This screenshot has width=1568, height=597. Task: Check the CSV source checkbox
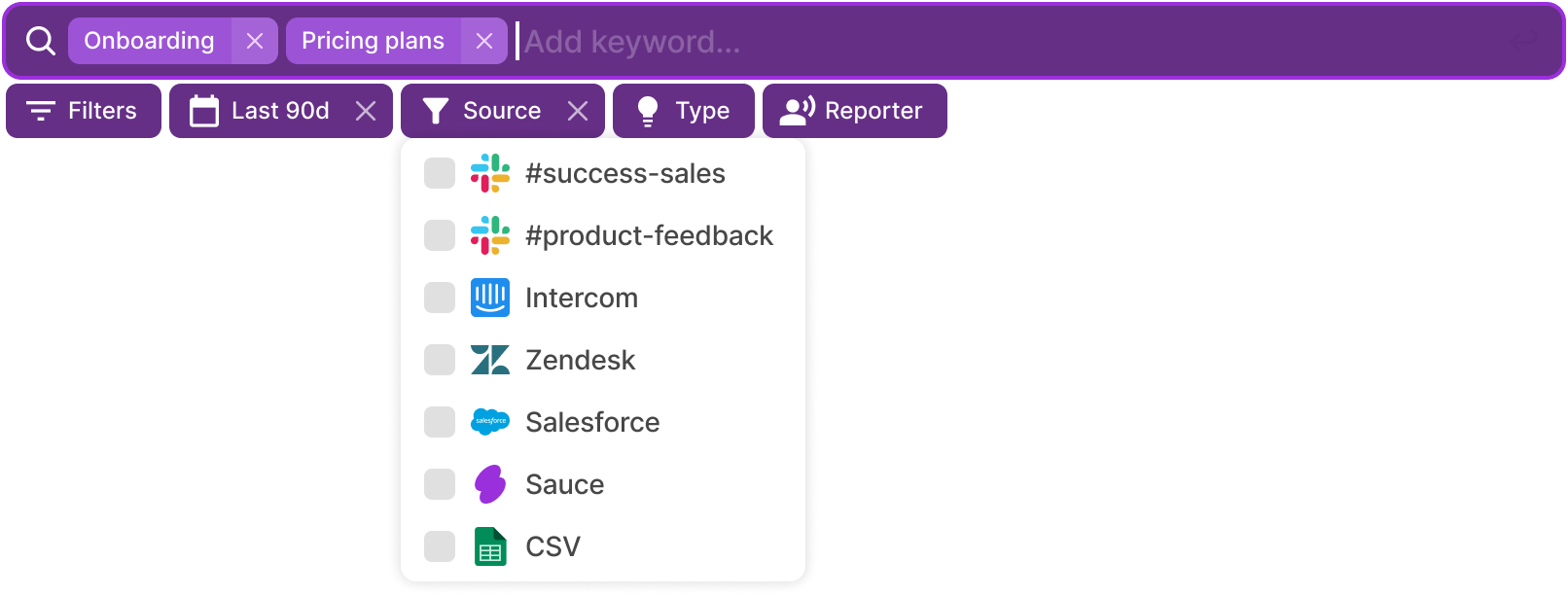coord(439,546)
